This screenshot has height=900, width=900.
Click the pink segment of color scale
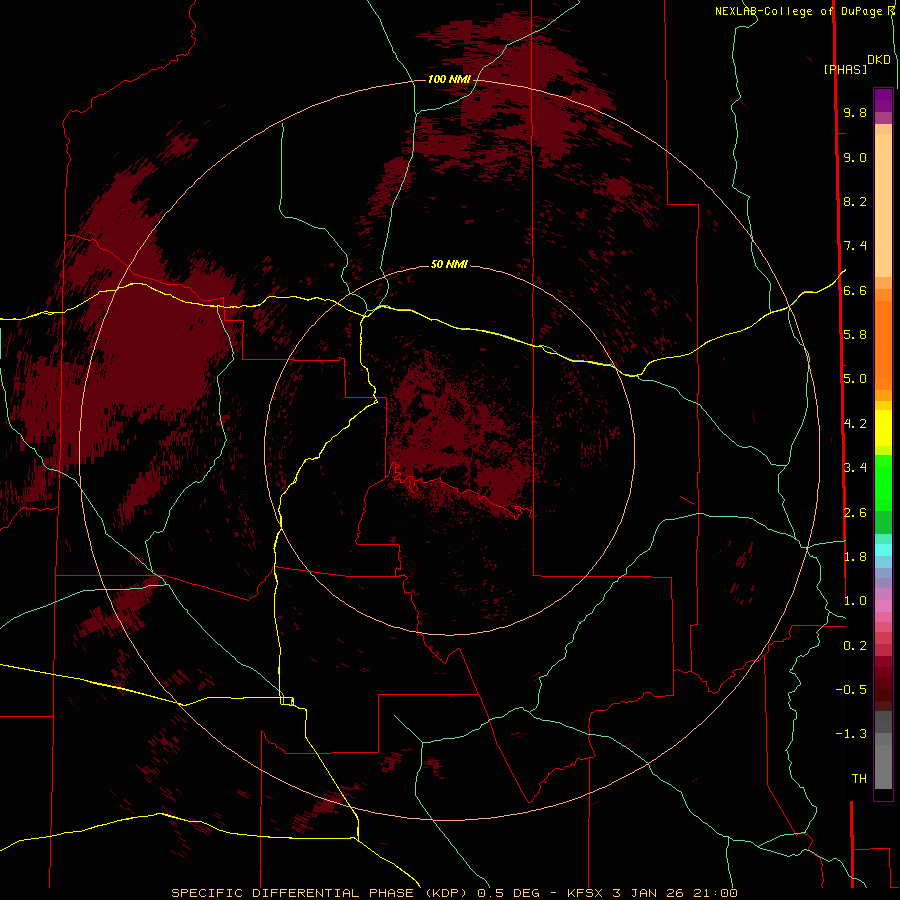click(883, 606)
